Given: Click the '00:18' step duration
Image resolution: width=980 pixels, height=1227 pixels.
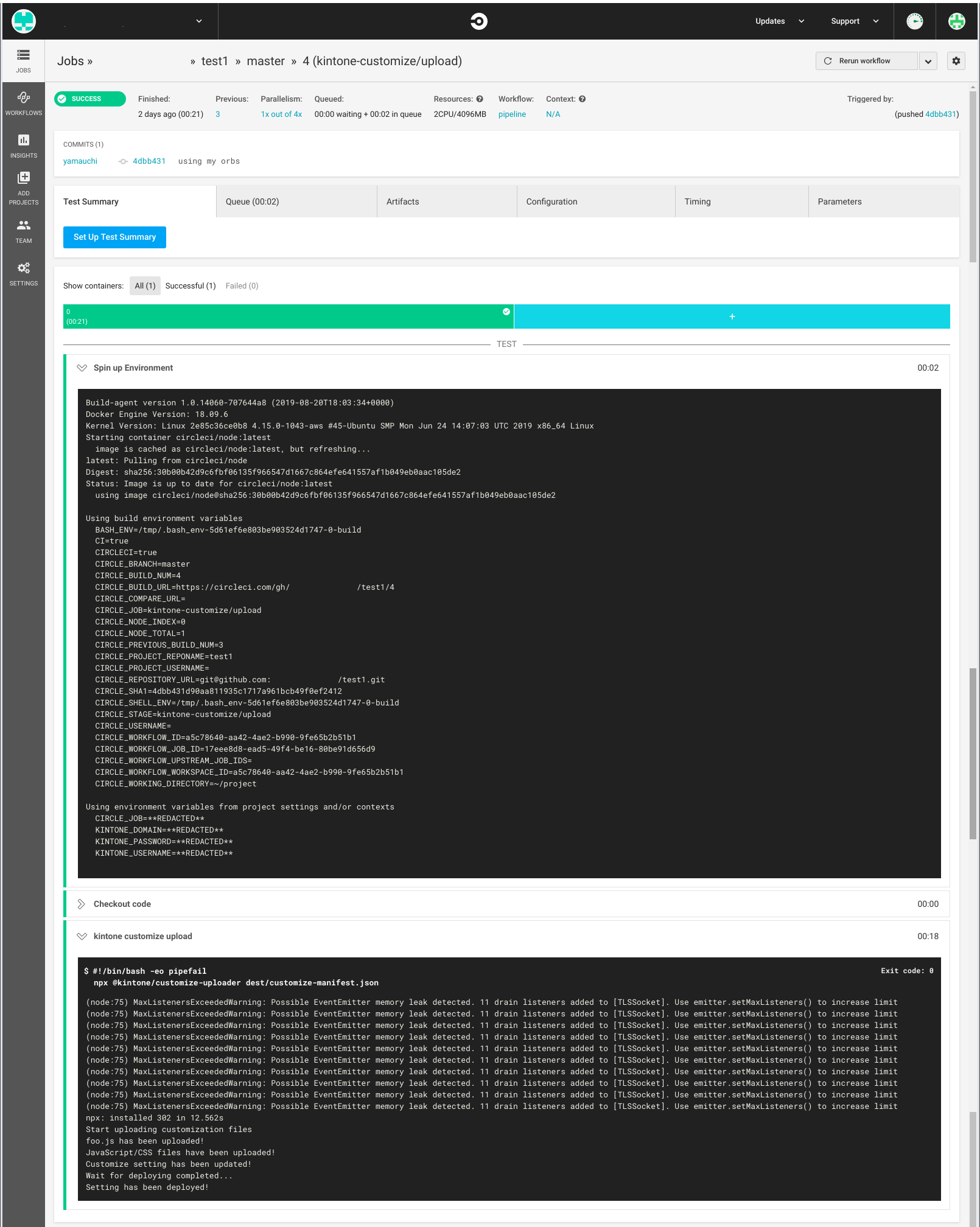Looking at the screenshot, I should 928,936.
